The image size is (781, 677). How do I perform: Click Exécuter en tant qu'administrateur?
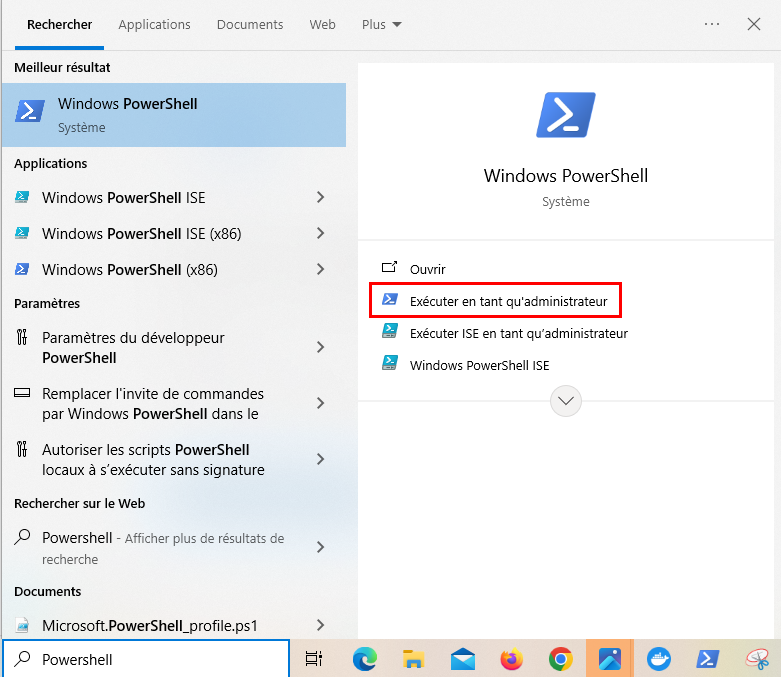[x=509, y=301]
